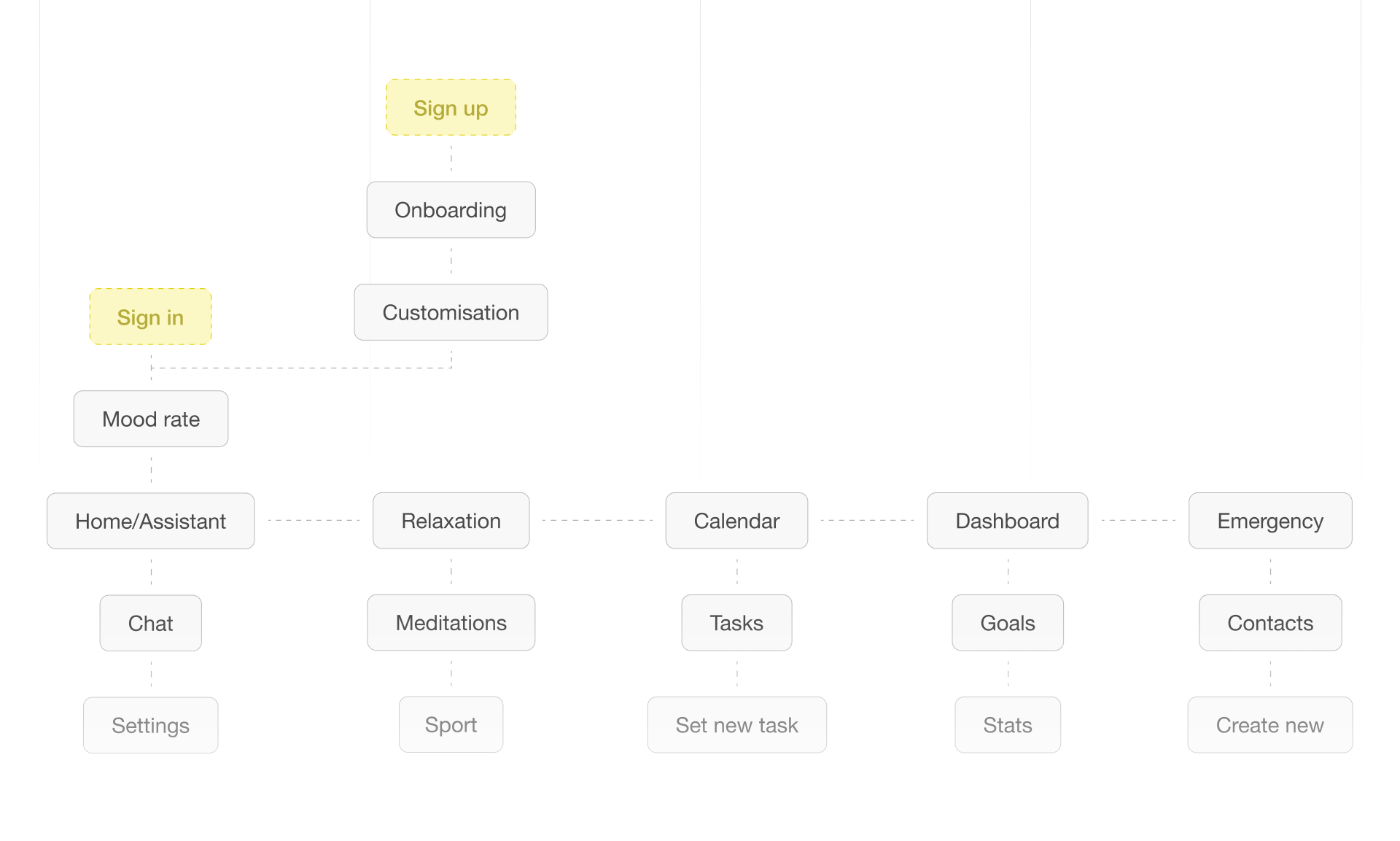Screen dimensions: 1400x841
Task: Select the Dashboard node
Action: coord(1007,521)
